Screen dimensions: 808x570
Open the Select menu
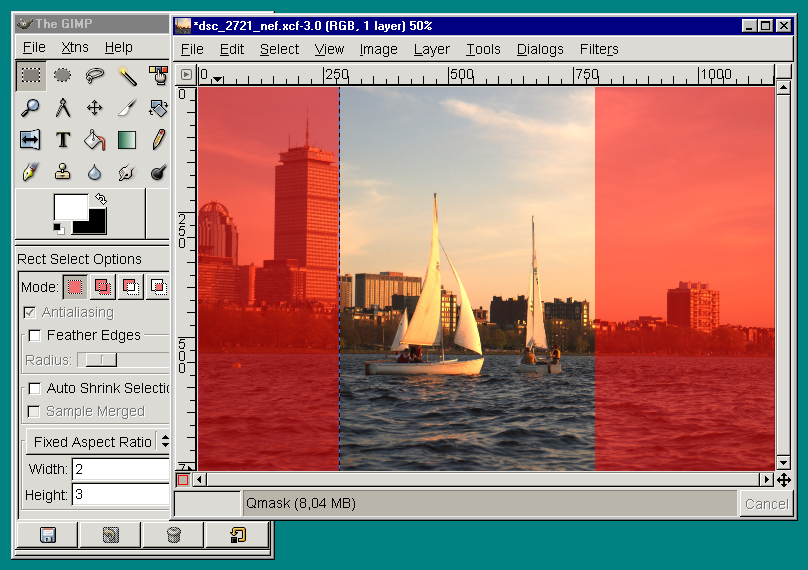click(279, 49)
